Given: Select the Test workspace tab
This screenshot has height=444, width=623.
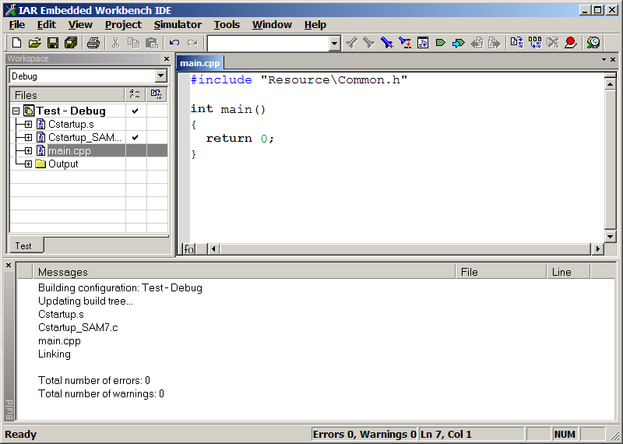Looking at the screenshot, I should click(x=23, y=246).
